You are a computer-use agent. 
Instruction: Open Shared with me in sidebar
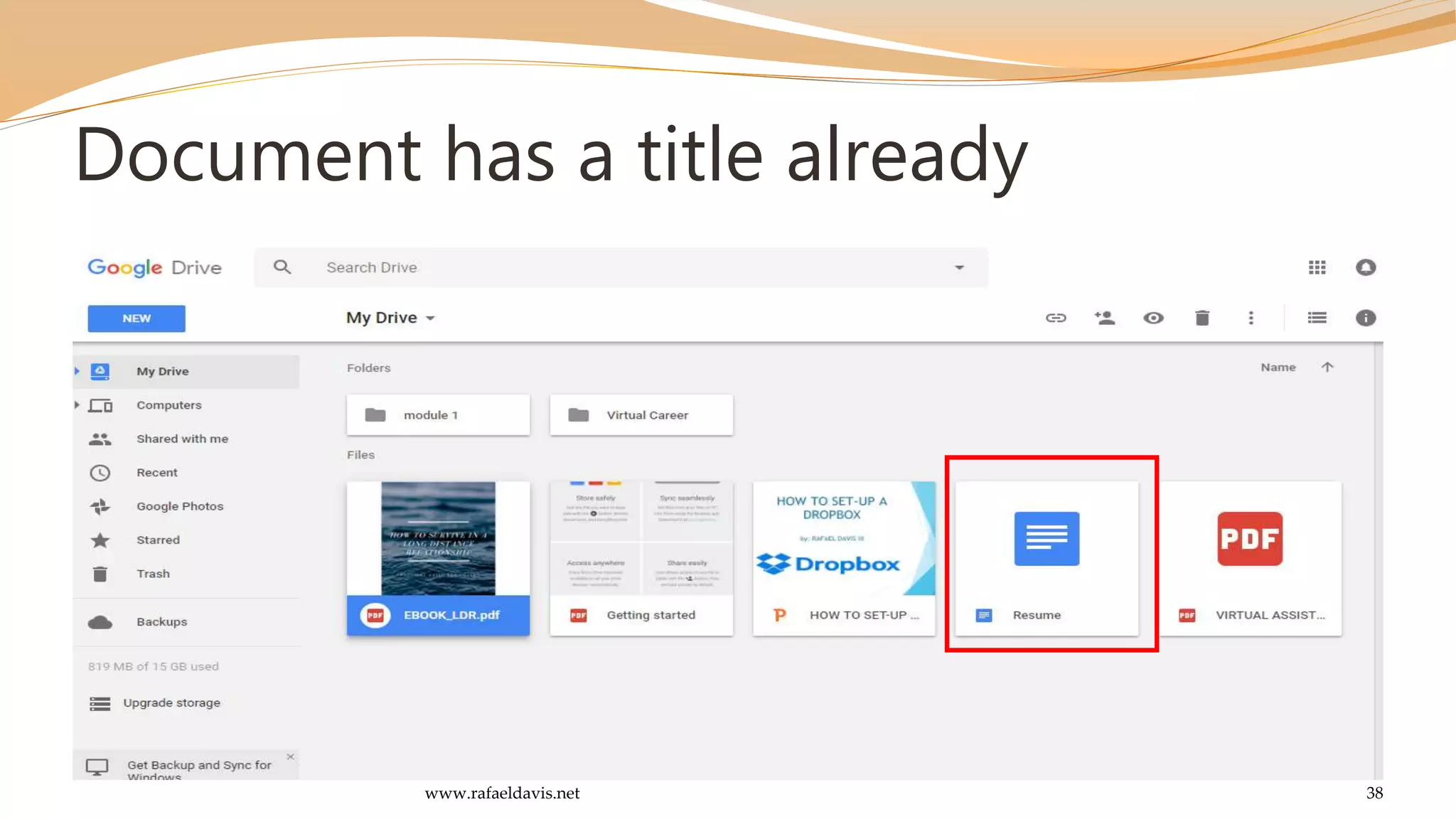pos(182,439)
